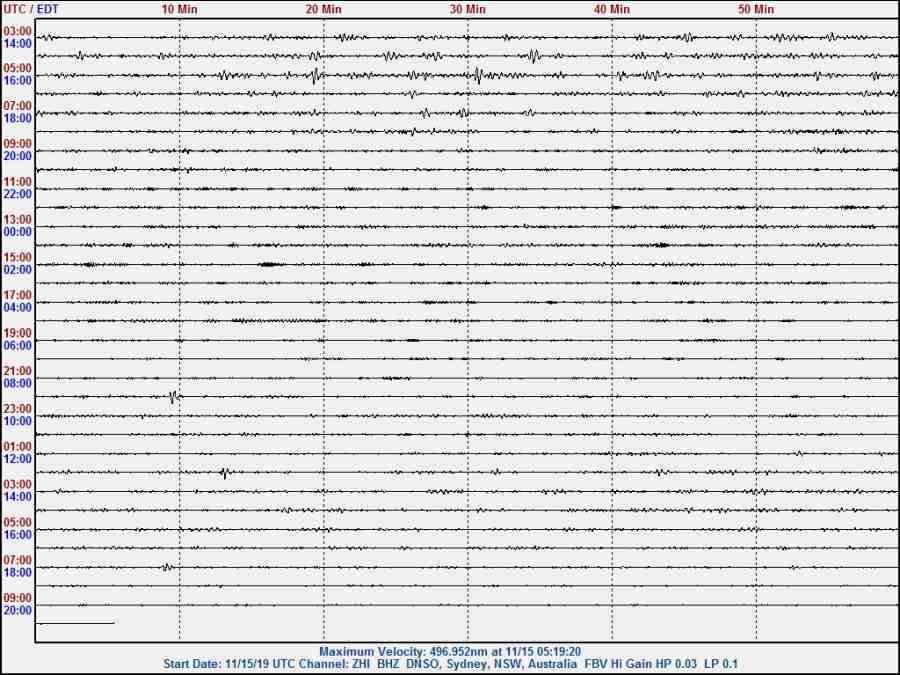Select the 01:00 UTC time label
This screenshot has height=675, width=900.
click(17, 447)
